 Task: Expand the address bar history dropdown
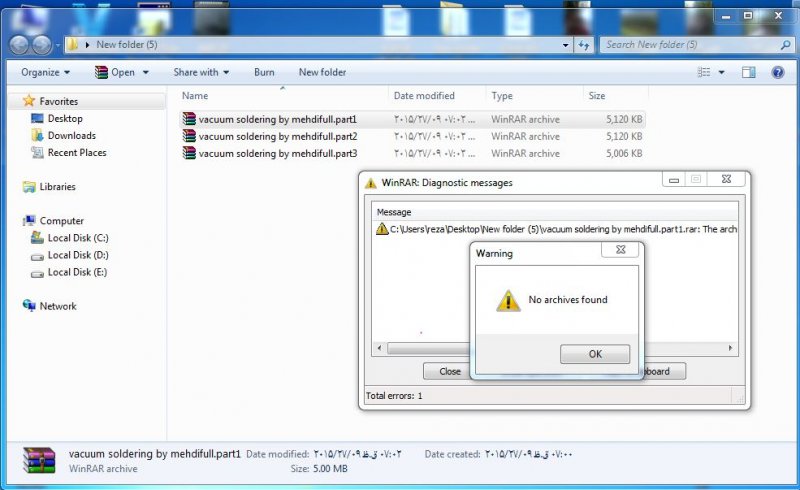tap(565, 45)
